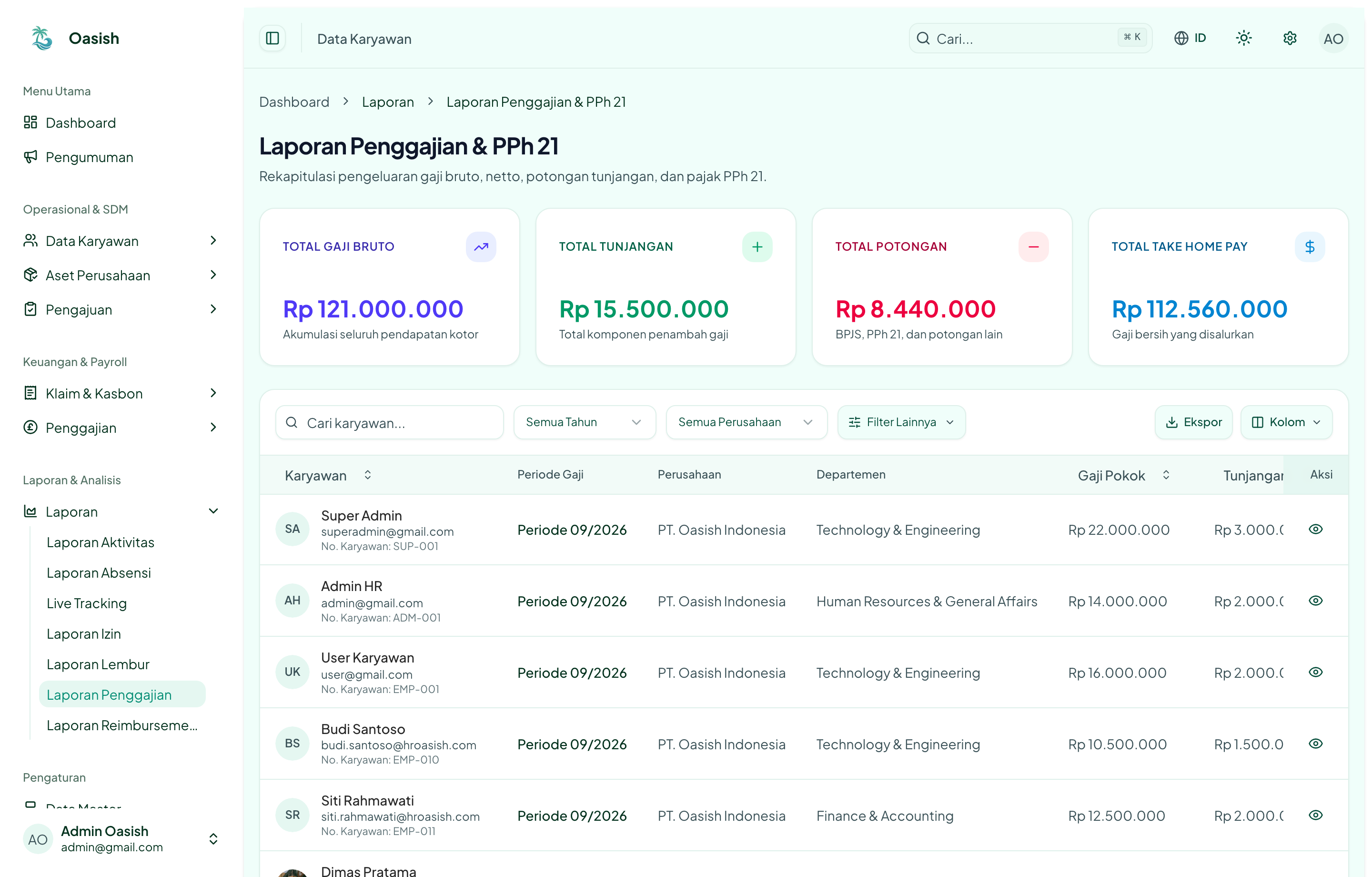View details for Super Admin row
Screen dimensions: 1372x877
1316,529
